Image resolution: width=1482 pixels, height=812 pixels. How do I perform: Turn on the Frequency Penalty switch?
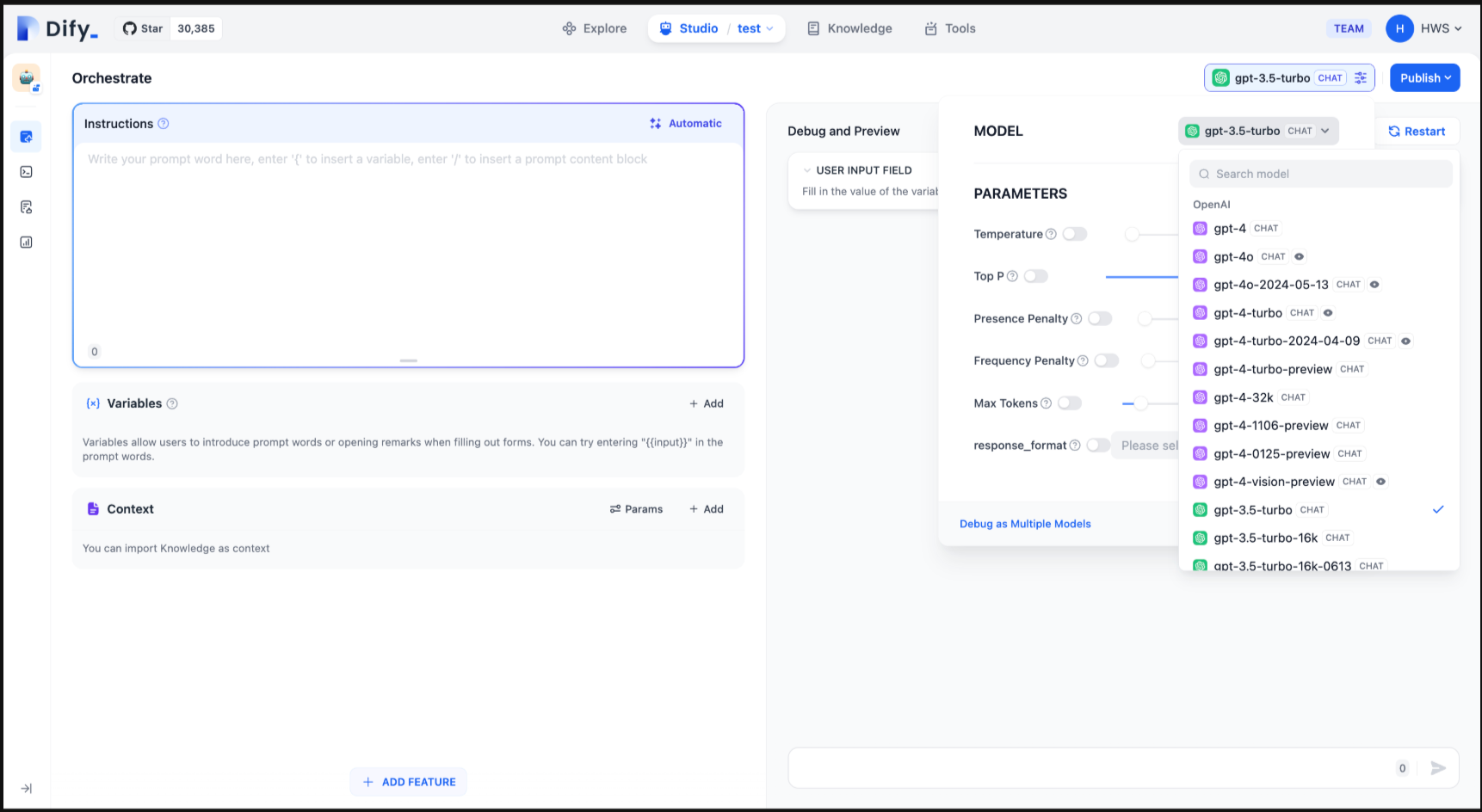pos(1107,360)
